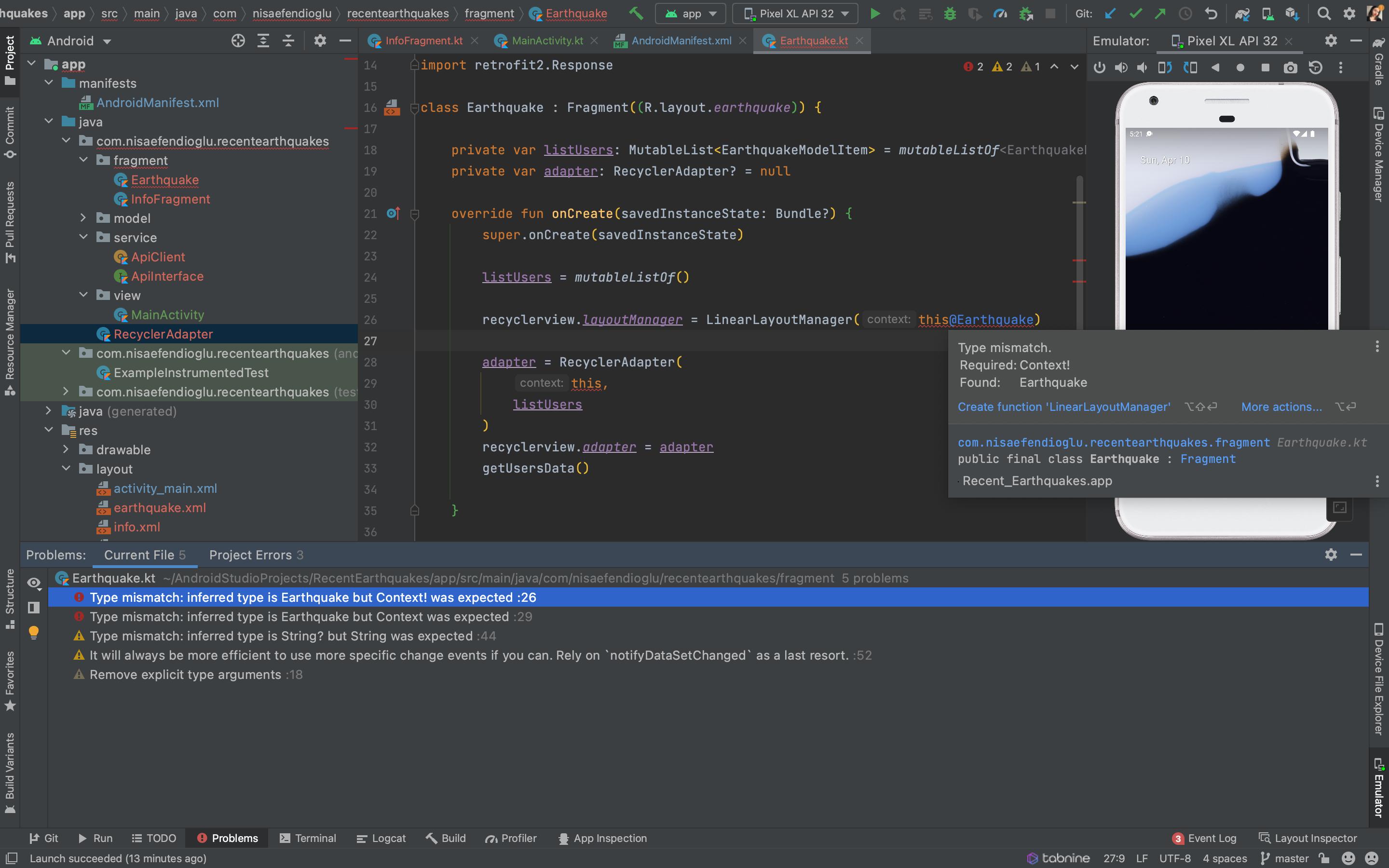Click the editor vertical scrollbar
Screen dimensions: 1389x868
point(1080,253)
